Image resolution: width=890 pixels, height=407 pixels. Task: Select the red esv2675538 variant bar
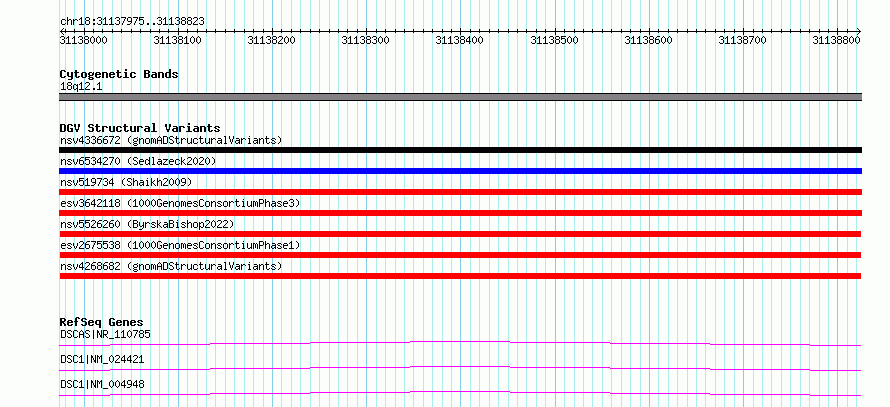[x=460, y=255]
